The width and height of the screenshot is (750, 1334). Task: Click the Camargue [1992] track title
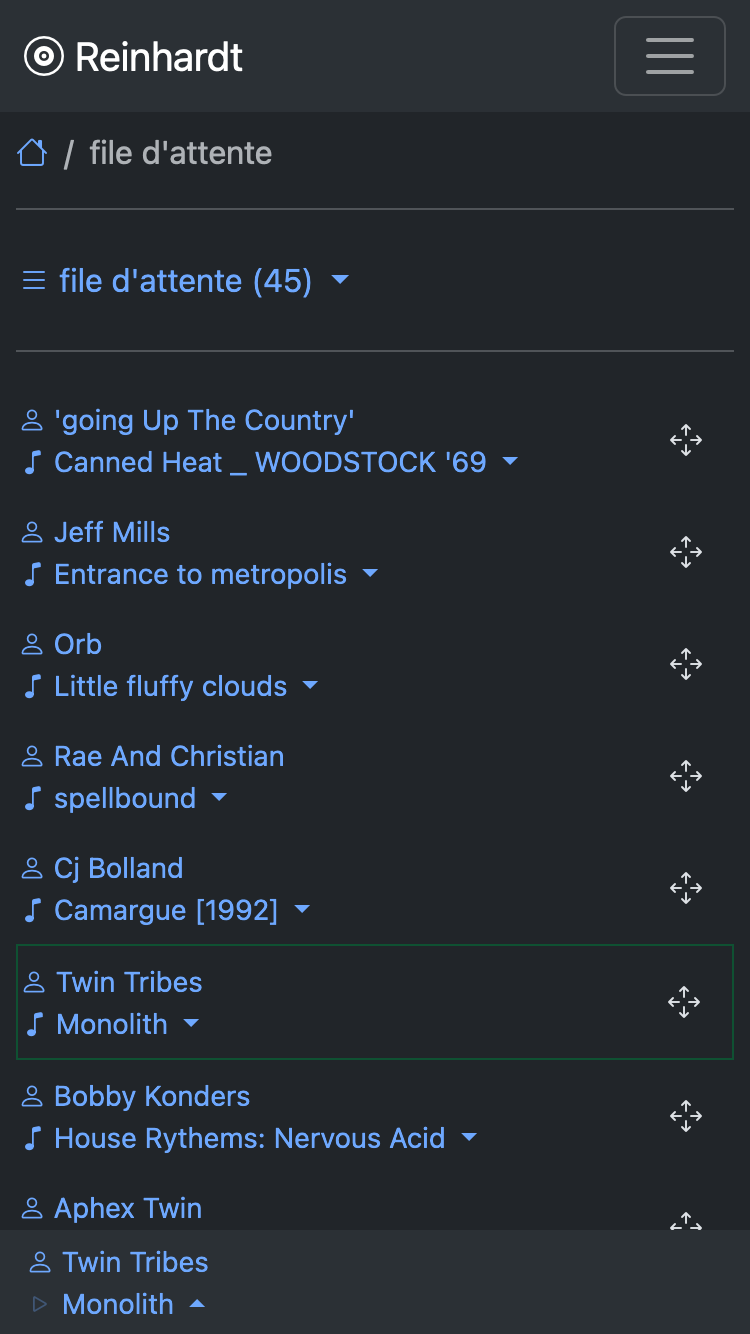[x=166, y=910]
